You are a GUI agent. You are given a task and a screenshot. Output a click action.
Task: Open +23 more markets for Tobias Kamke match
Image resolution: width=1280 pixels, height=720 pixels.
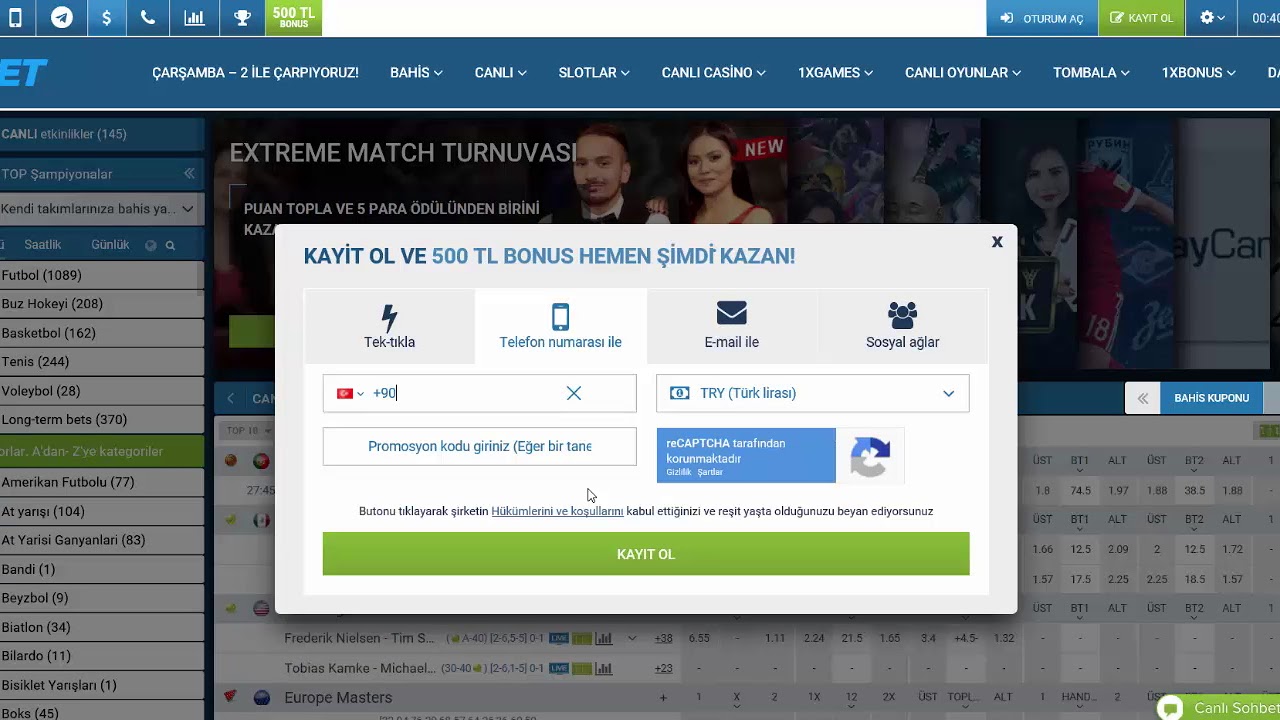(x=663, y=668)
